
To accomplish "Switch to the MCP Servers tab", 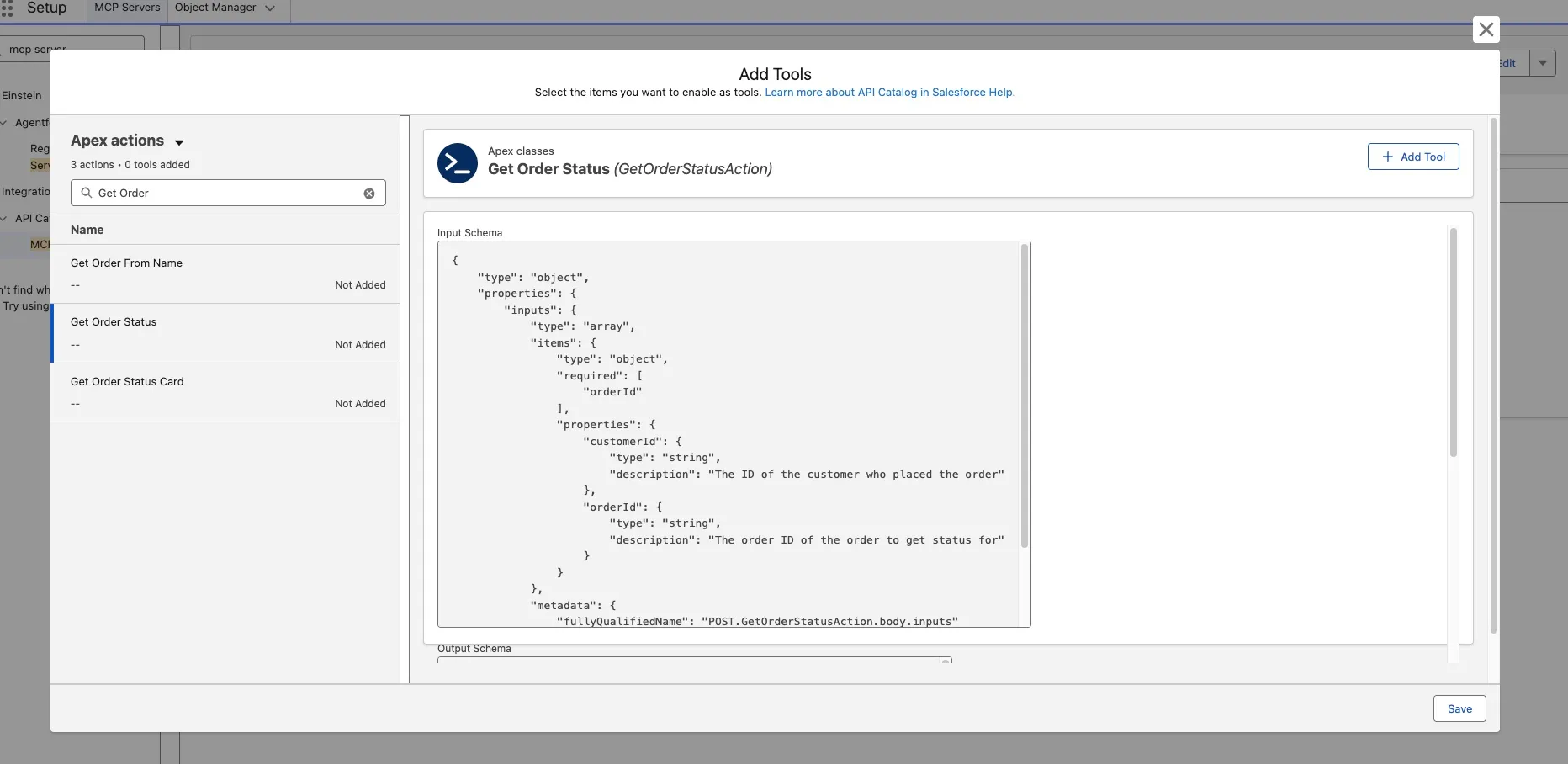I will (x=127, y=8).
